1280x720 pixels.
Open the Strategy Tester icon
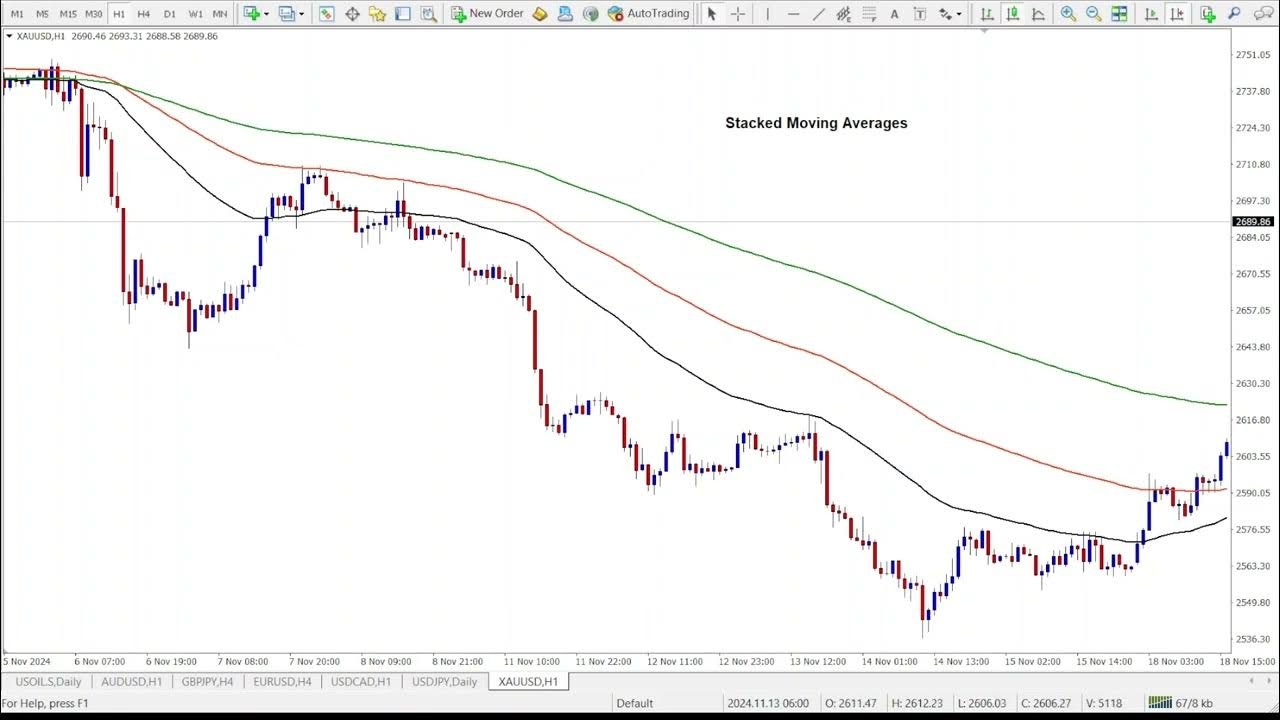pyautogui.click(x=428, y=13)
